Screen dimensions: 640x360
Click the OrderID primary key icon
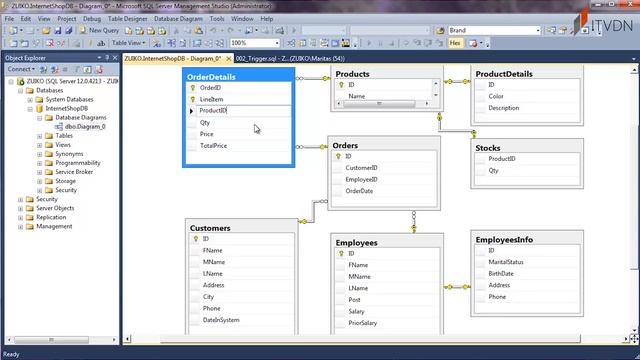click(x=193, y=88)
